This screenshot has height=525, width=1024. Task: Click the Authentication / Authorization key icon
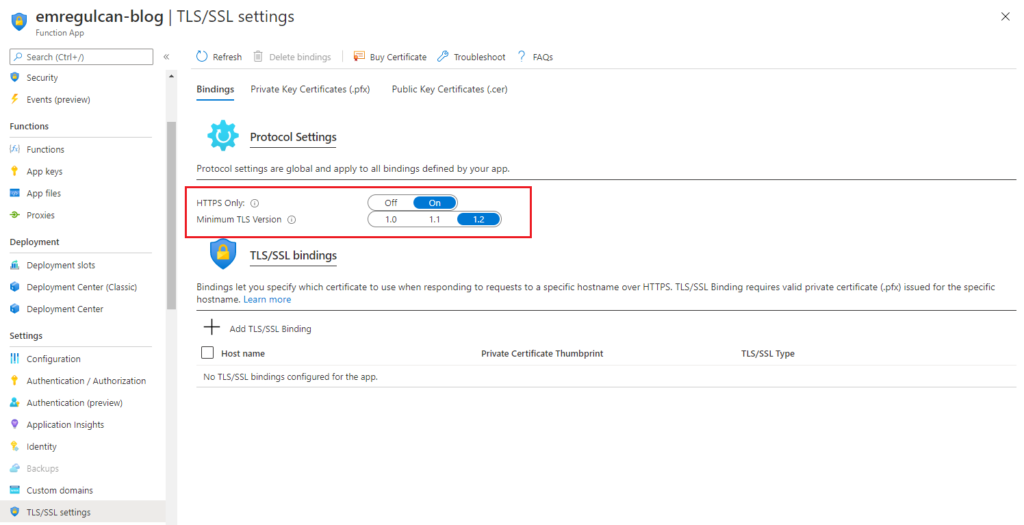15,381
